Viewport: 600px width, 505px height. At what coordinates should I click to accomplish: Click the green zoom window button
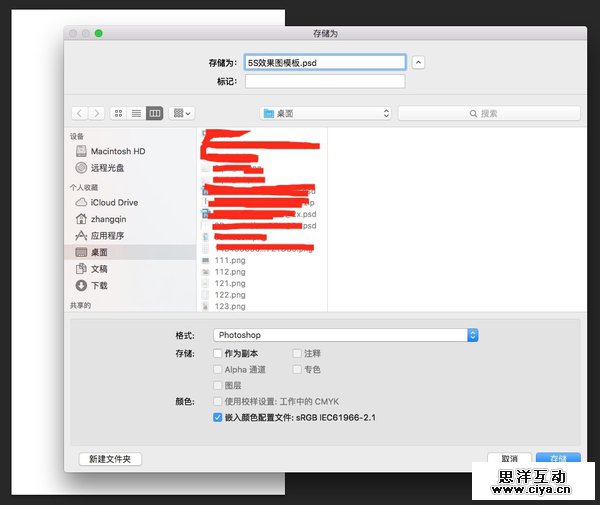[x=99, y=34]
